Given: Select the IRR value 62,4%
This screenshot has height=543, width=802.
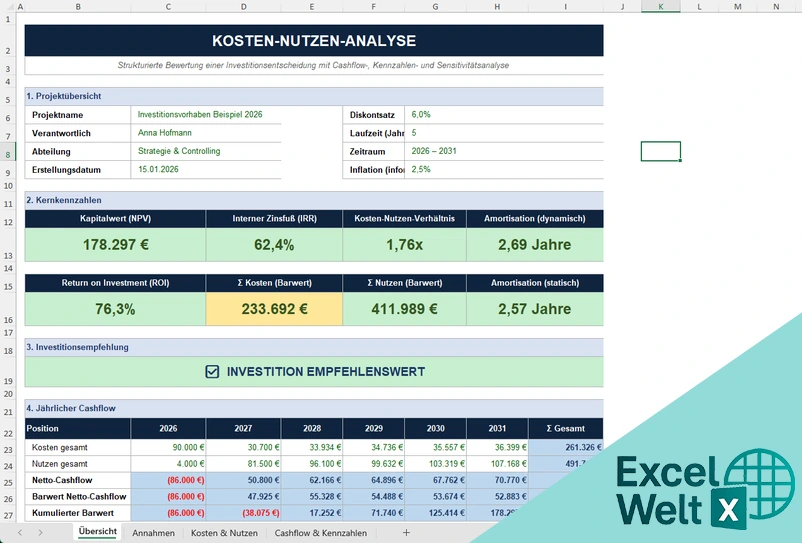Looking at the screenshot, I should pos(274,244).
